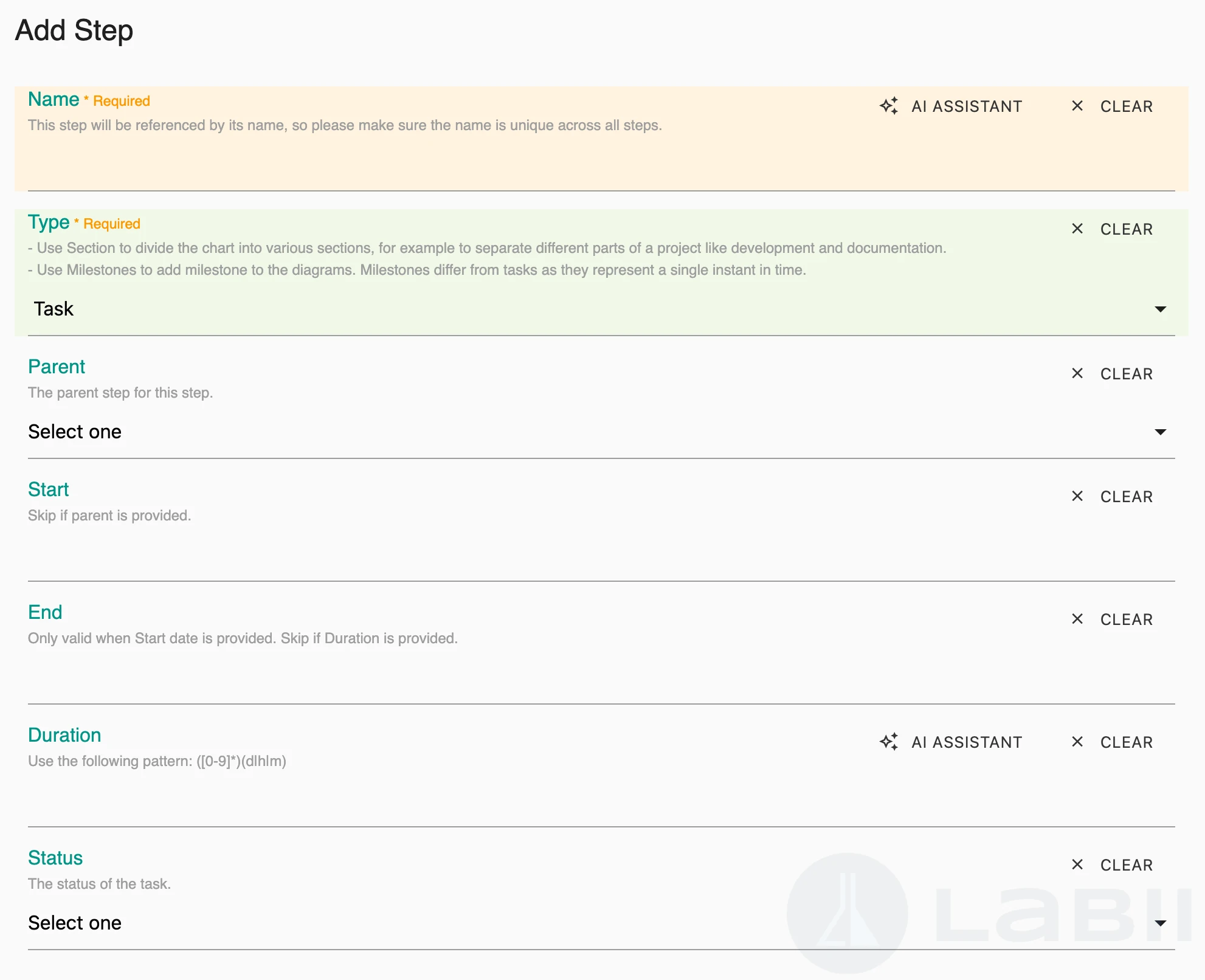1205x980 pixels.
Task: Click the sparkle icon beside Duration
Action: click(x=889, y=742)
